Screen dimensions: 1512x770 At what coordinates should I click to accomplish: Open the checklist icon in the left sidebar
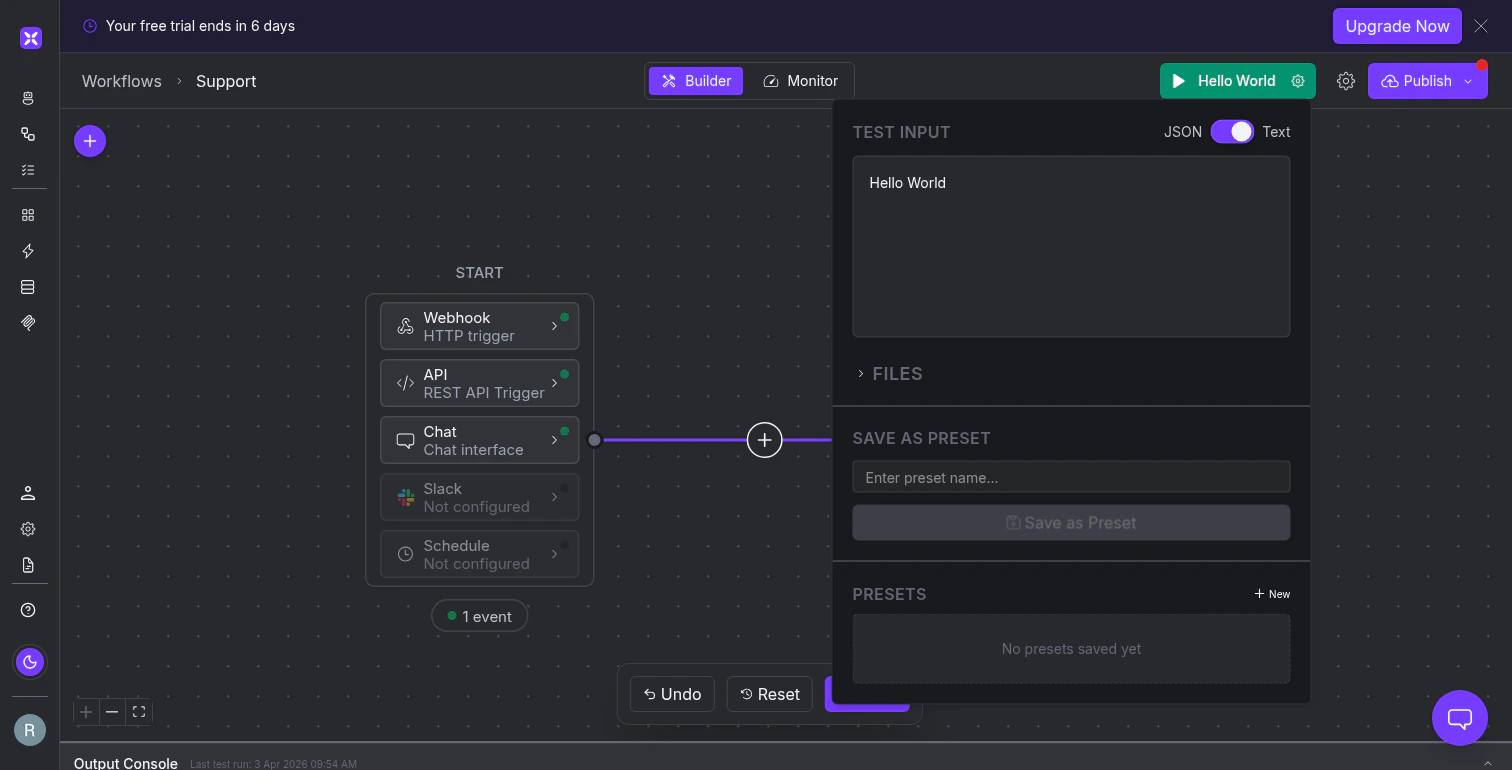[x=28, y=170]
